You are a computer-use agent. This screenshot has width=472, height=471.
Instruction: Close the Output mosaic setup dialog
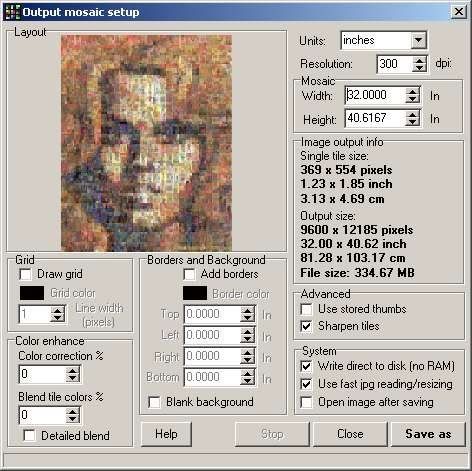tap(459, 12)
